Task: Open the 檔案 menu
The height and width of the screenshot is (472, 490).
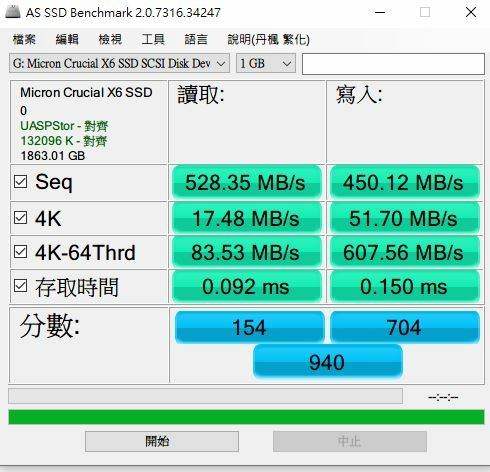Action: click(x=24, y=39)
